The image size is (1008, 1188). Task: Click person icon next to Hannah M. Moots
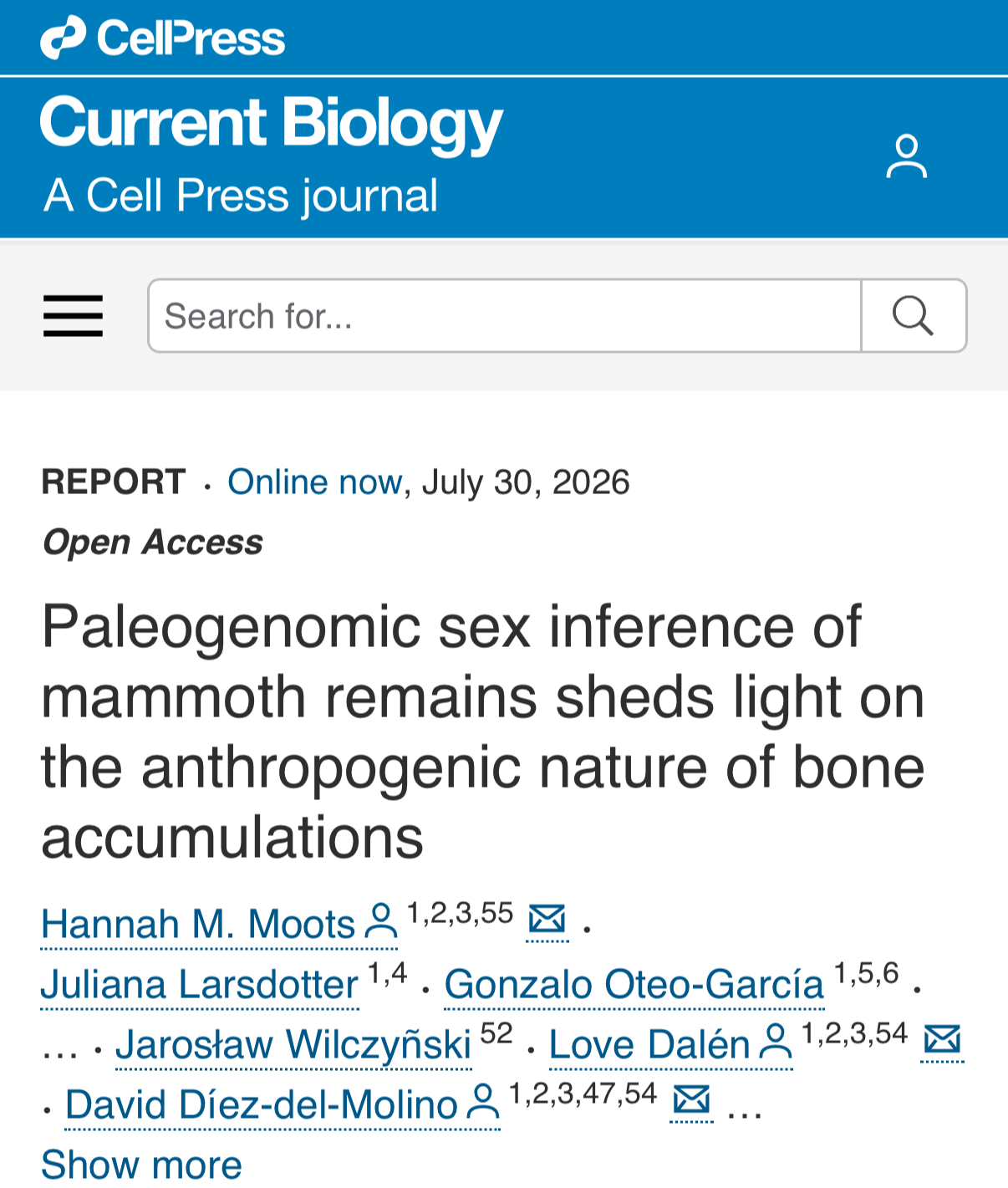(x=381, y=922)
